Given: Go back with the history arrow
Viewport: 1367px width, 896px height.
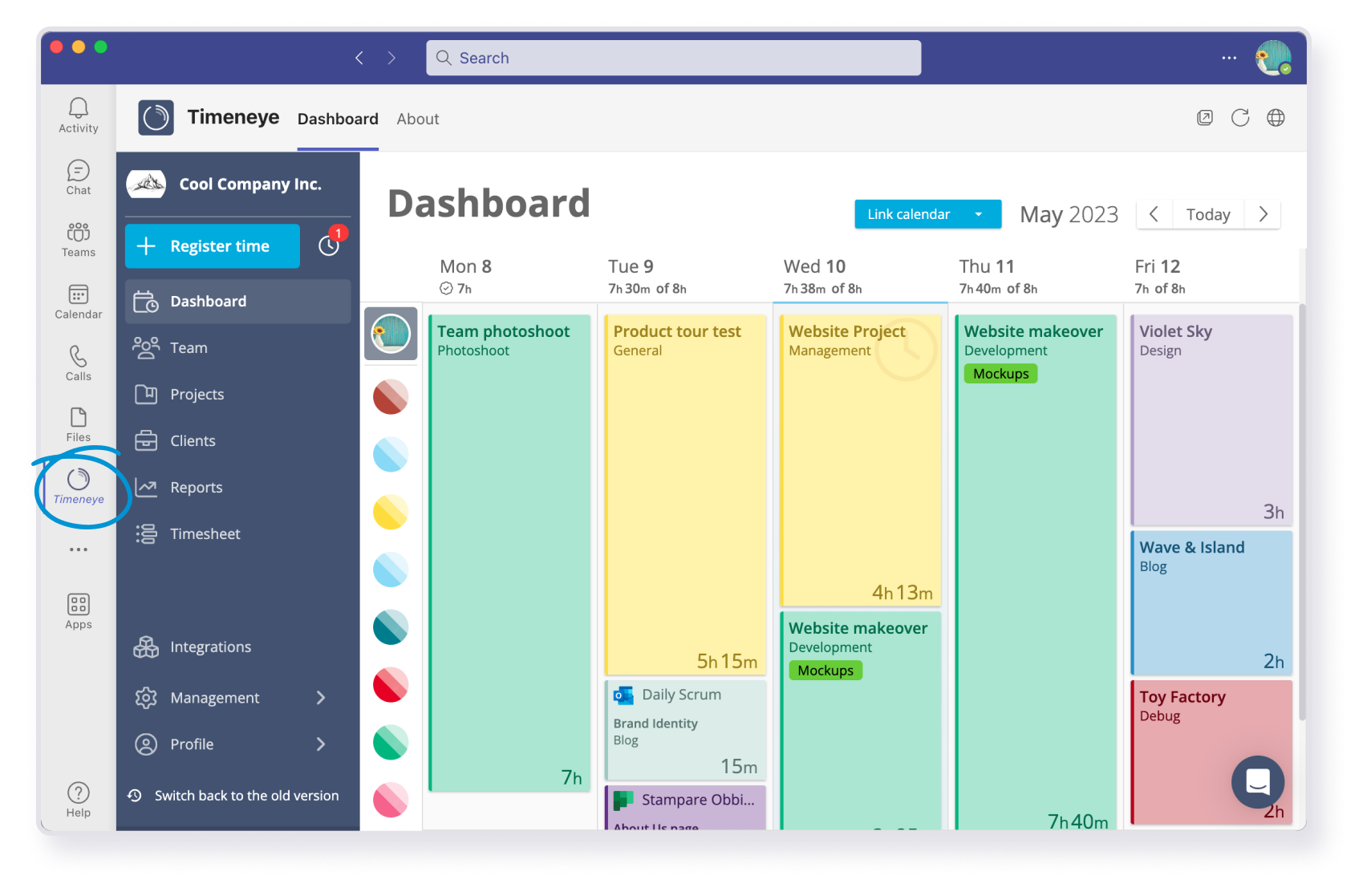Looking at the screenshot, I should (359, 58).
